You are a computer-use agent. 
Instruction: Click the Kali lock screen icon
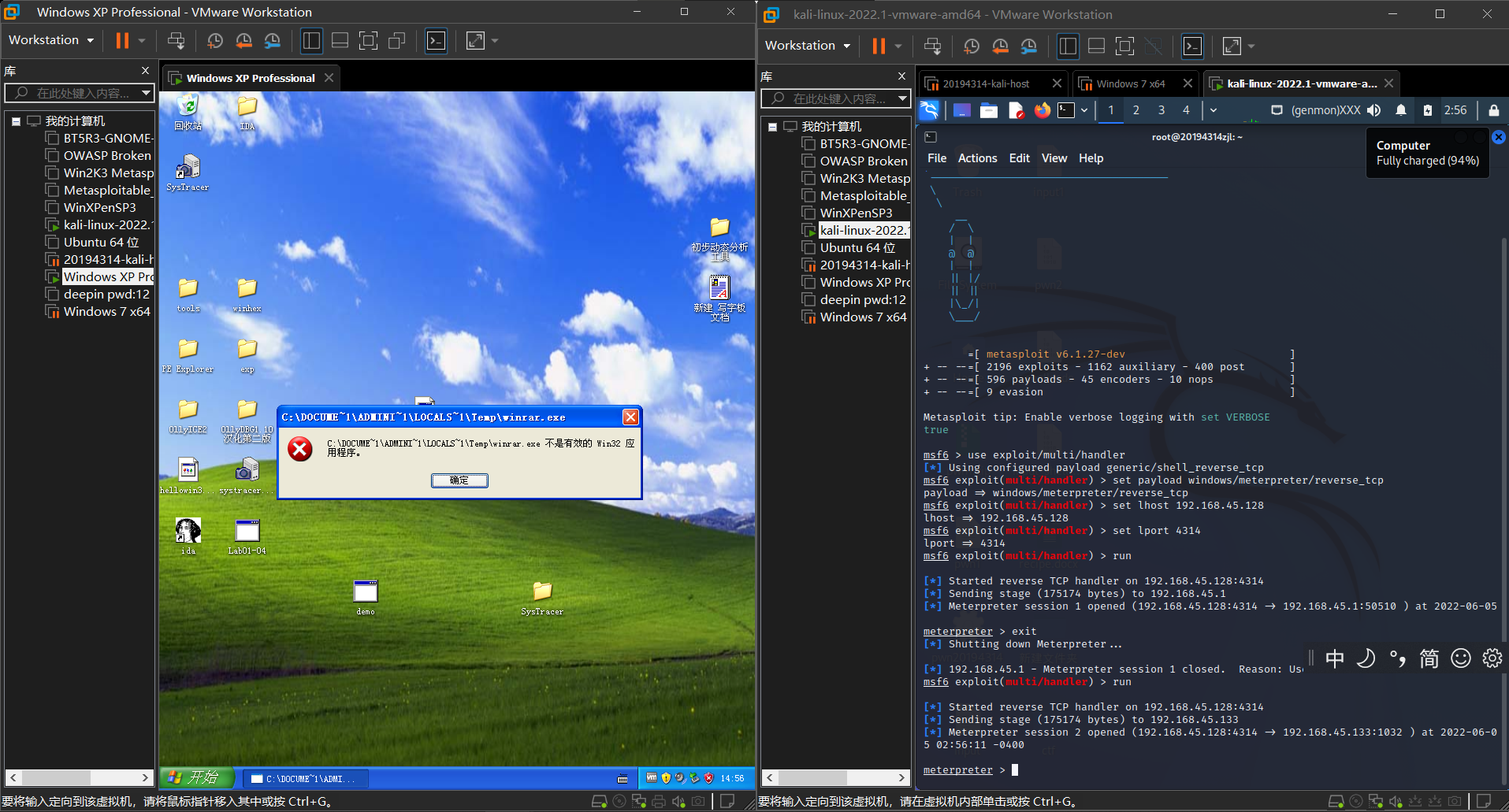1493,110
